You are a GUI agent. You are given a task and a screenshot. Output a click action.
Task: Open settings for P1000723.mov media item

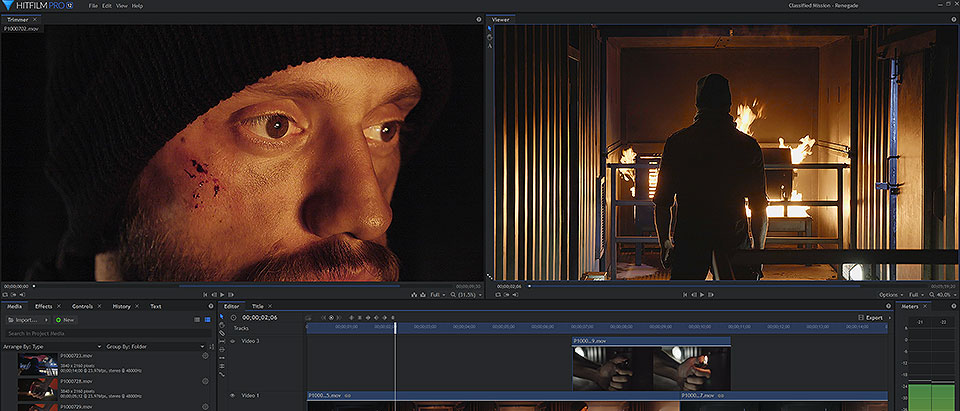click(x=205, y=355)
